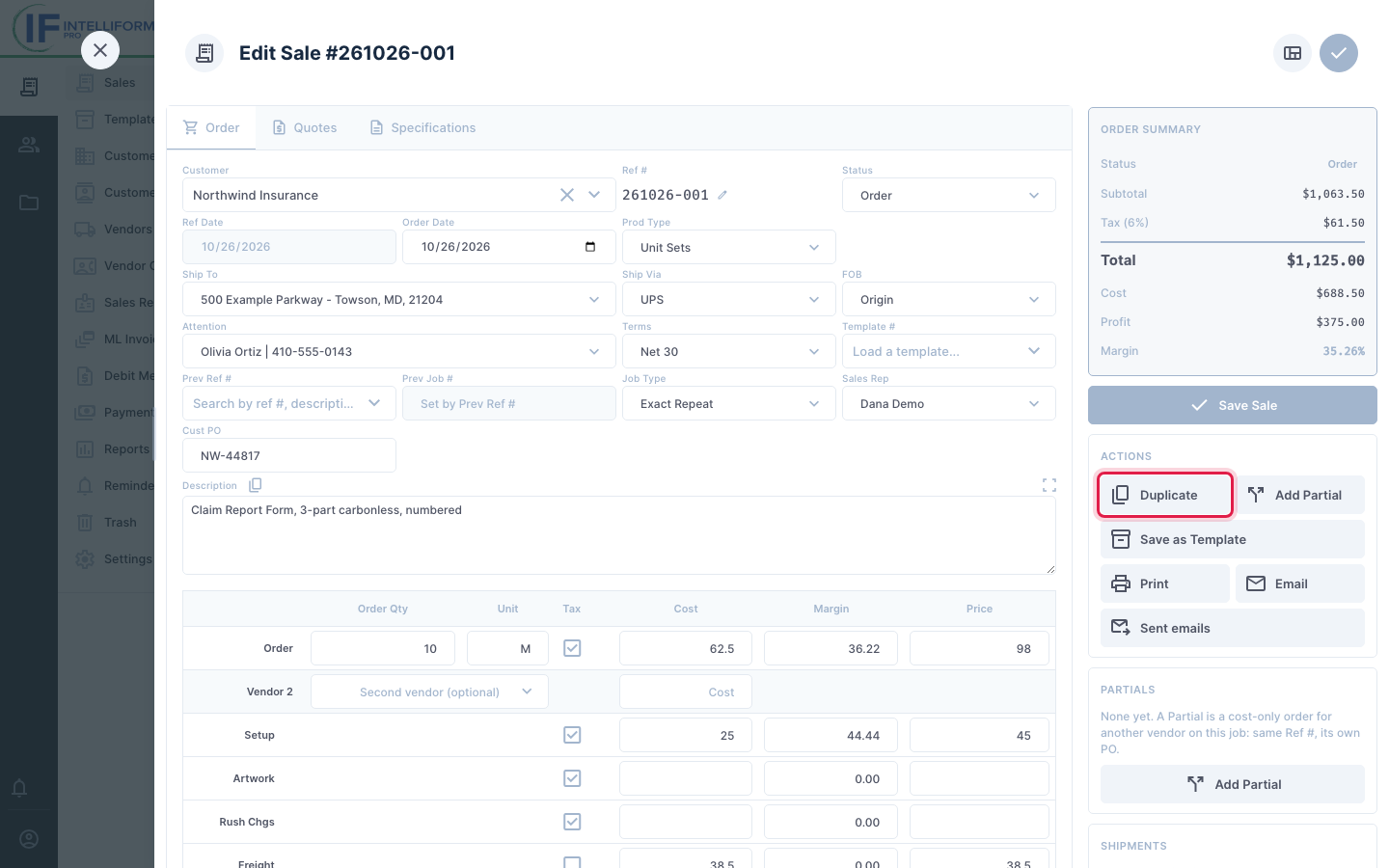Click the checkmark confirm icon in header
Screen dimensions: 1389x868
pyautogui.click(x=1339, y=53)
